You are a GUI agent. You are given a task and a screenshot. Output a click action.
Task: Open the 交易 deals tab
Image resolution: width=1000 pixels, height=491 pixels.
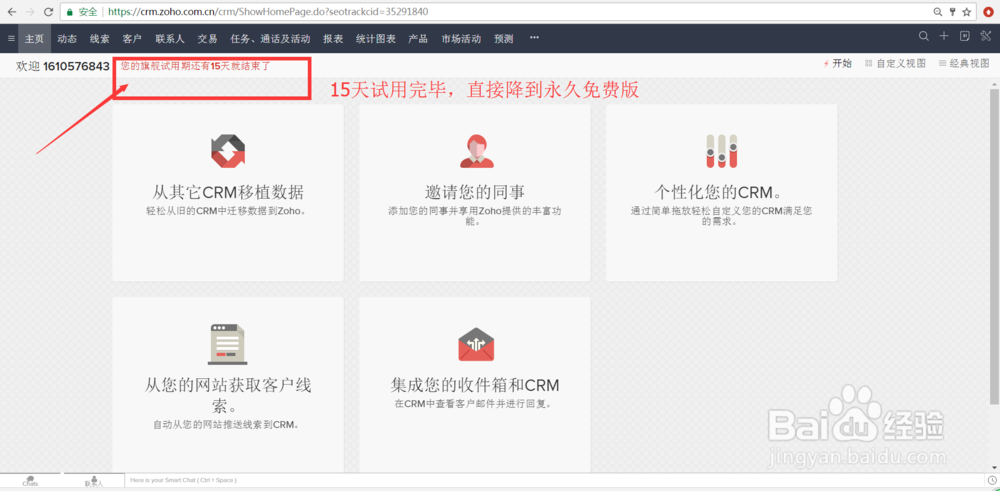(207, 38)
